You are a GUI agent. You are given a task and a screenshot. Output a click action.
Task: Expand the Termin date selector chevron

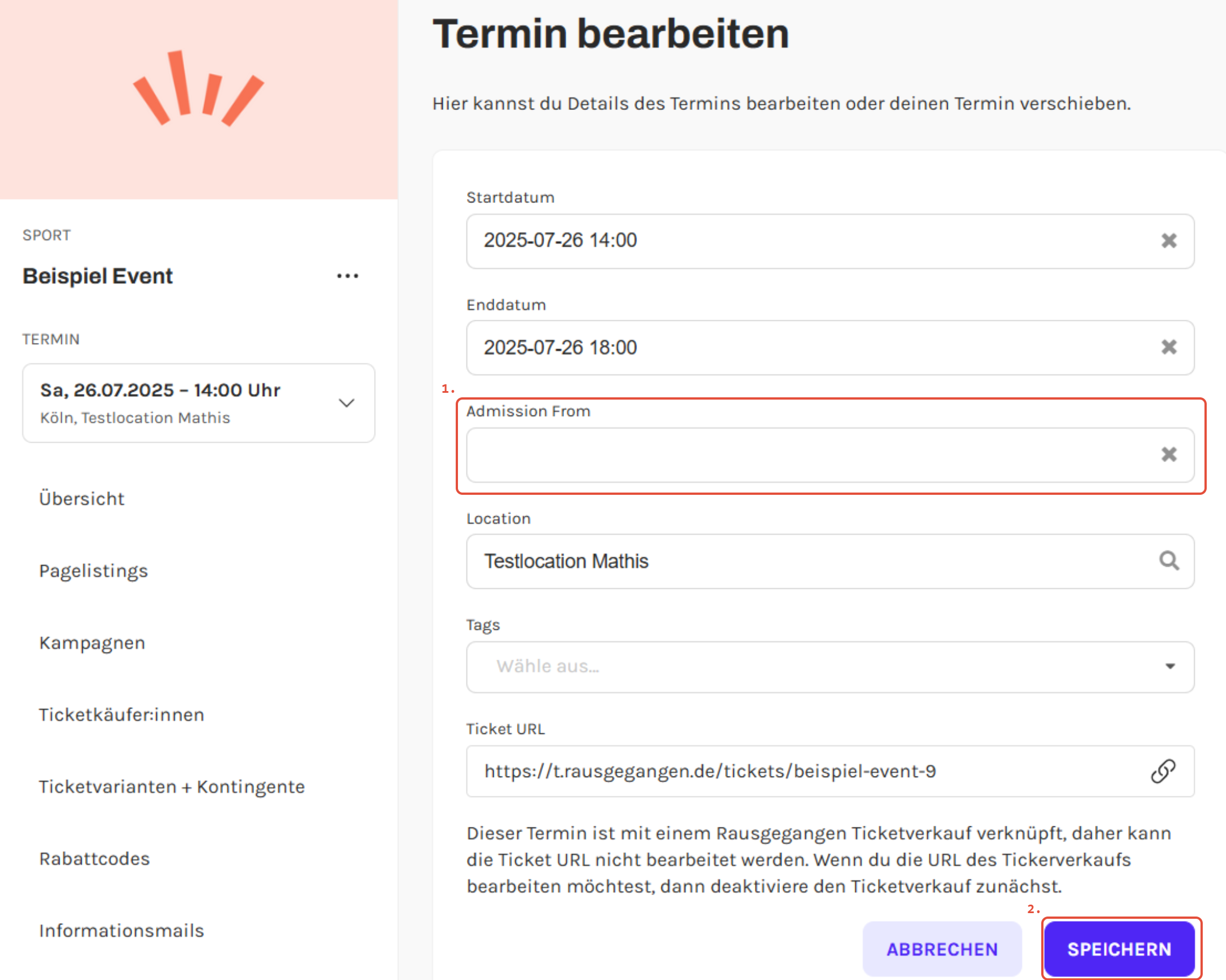[346, 403]
